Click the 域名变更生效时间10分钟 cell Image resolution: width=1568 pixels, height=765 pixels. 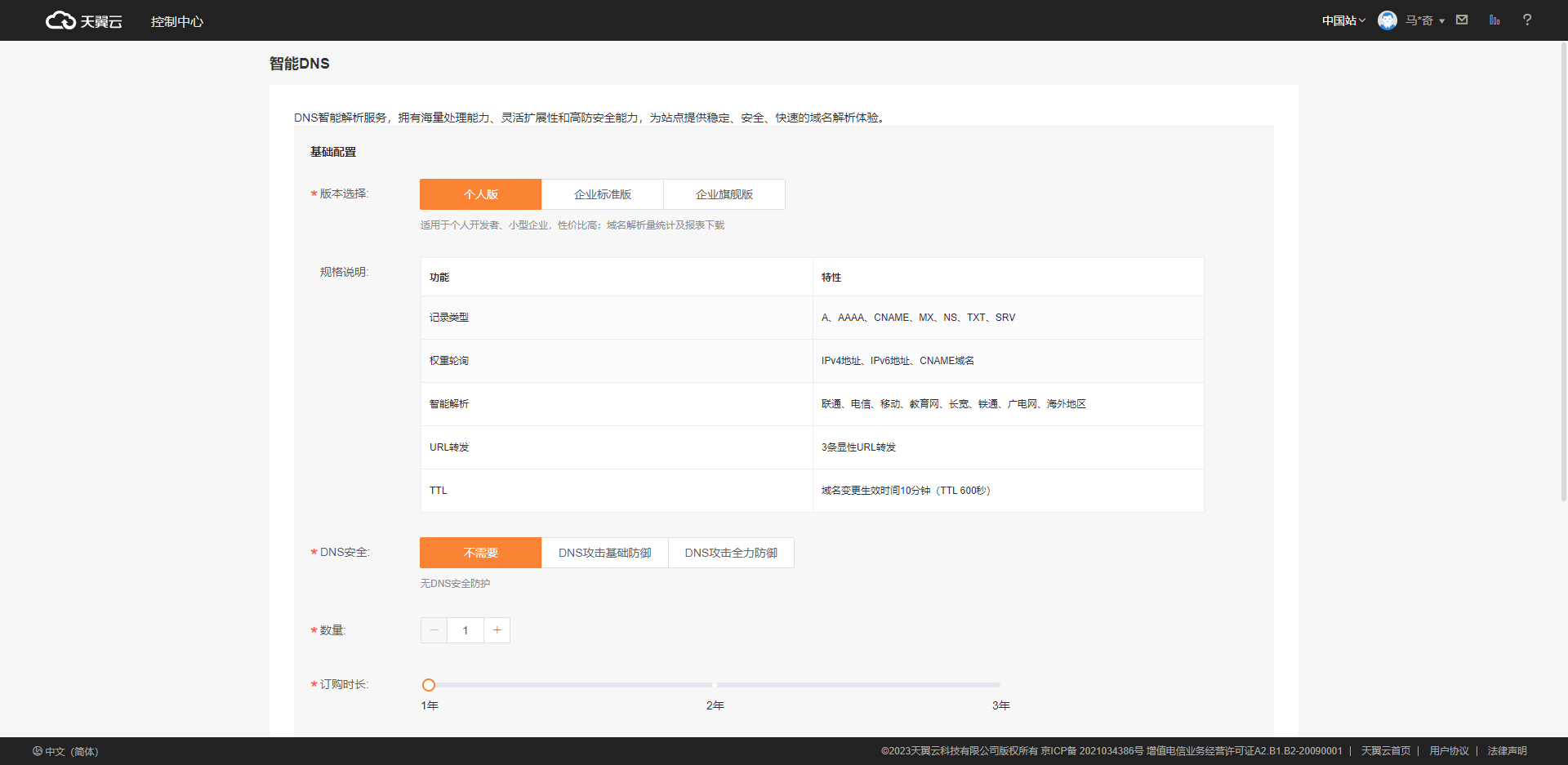click(x=1008, y=491)
